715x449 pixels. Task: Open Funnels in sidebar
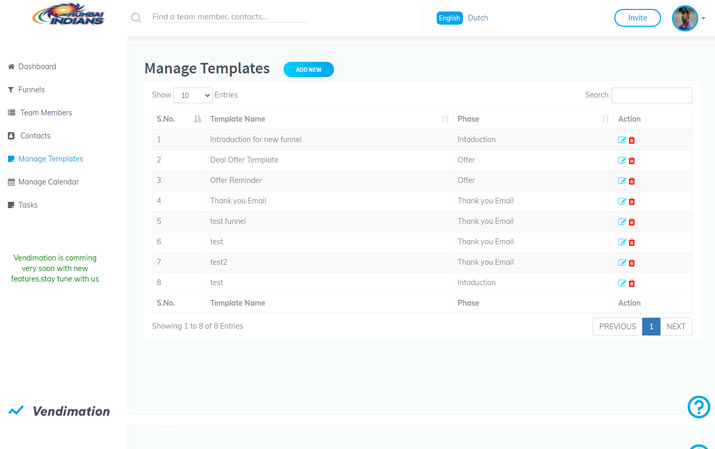coord(26,90)
